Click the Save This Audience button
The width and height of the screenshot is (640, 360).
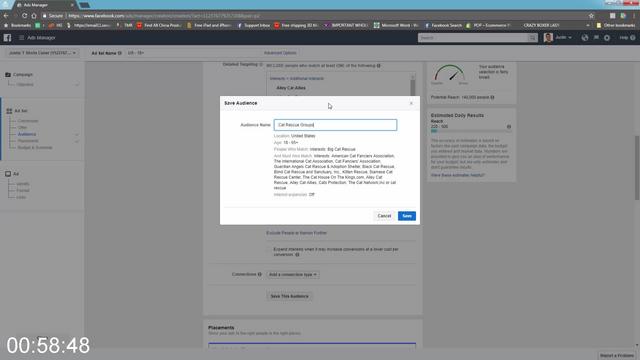click(x=289, y=296)
